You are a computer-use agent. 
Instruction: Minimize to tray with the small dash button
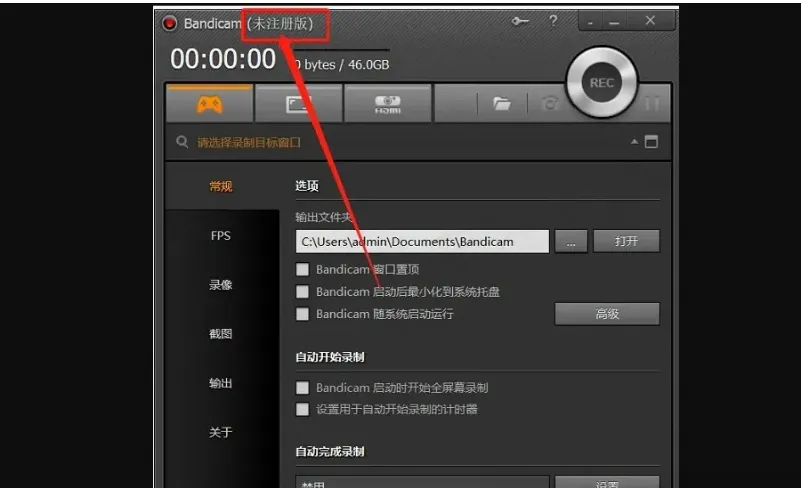coord(591,22)
